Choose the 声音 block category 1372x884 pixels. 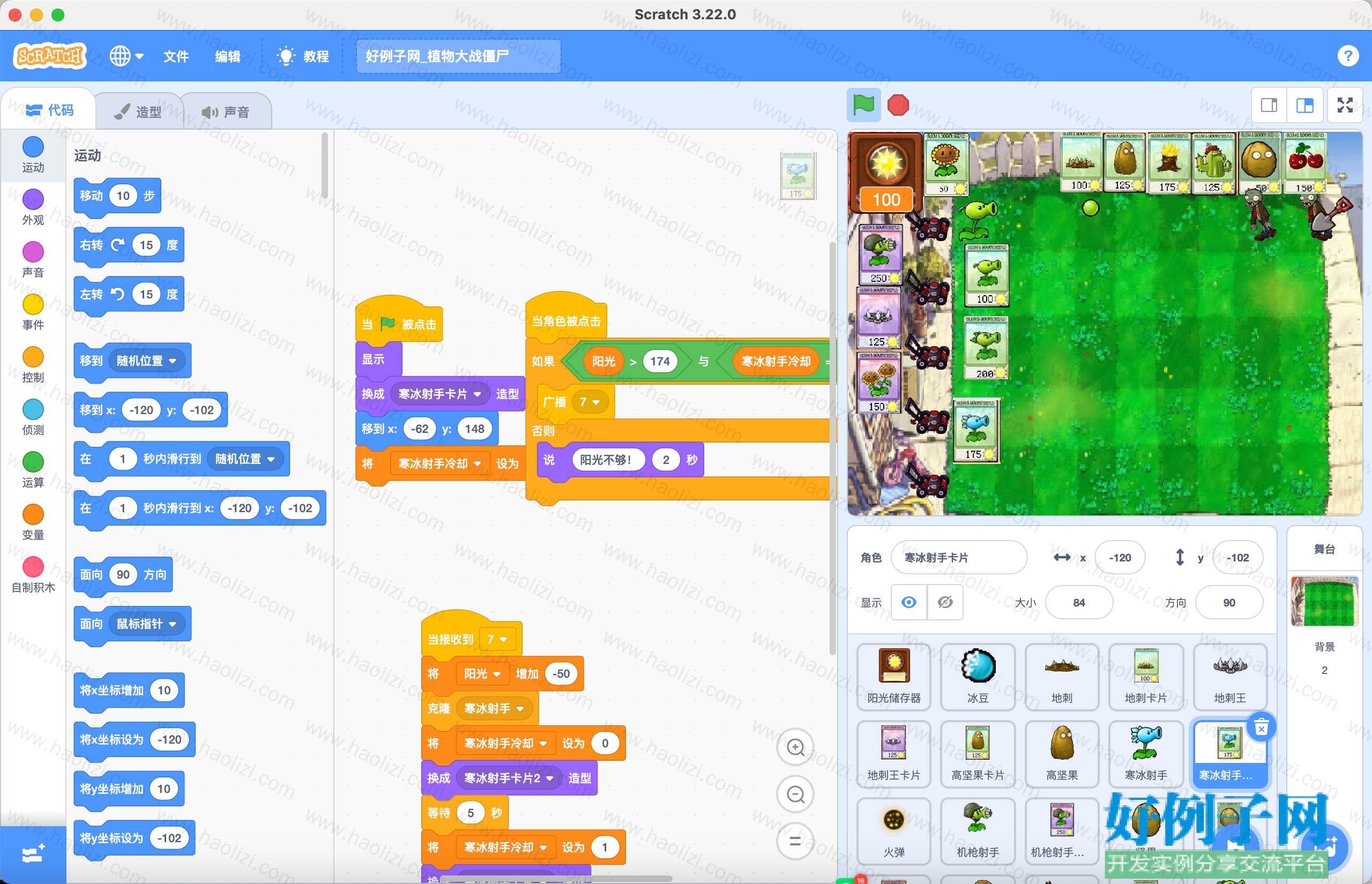point(33,259)
